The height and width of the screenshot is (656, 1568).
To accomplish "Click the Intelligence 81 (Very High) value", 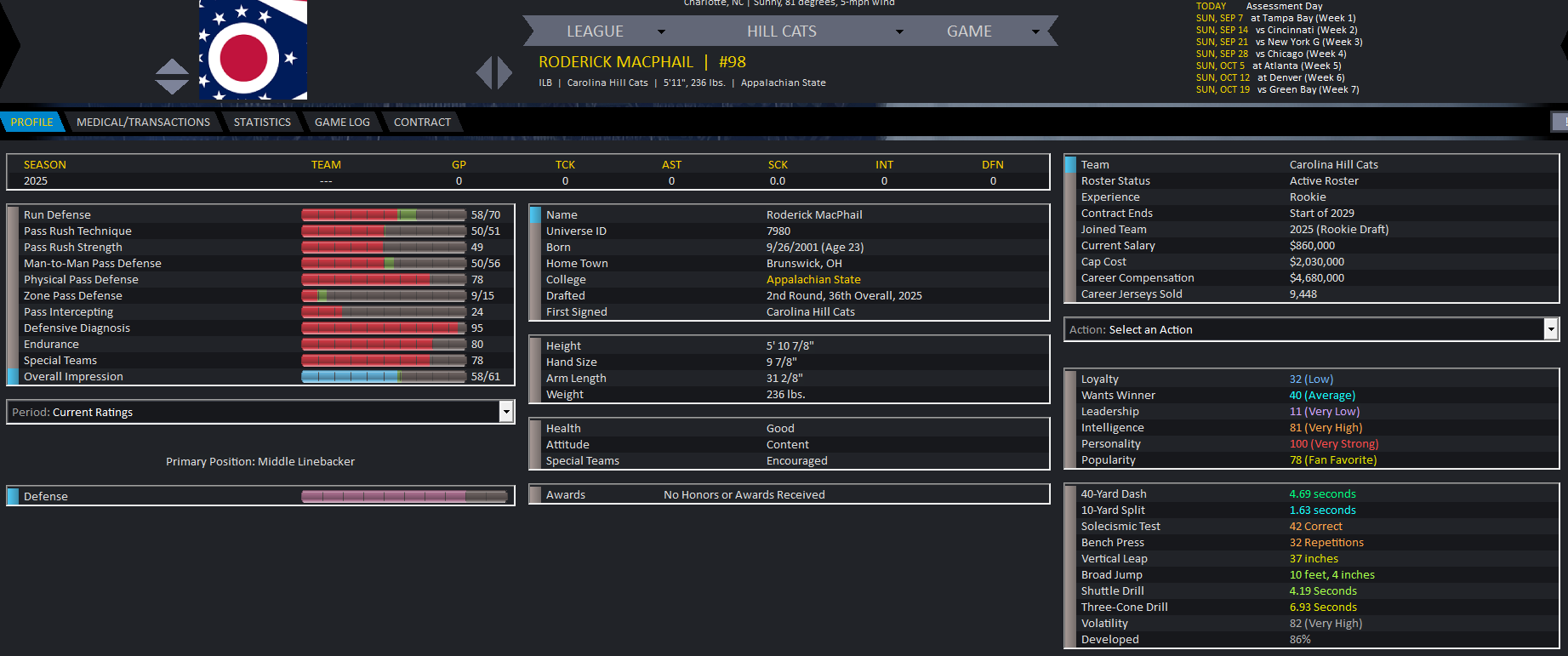I will pos(1326,427).
